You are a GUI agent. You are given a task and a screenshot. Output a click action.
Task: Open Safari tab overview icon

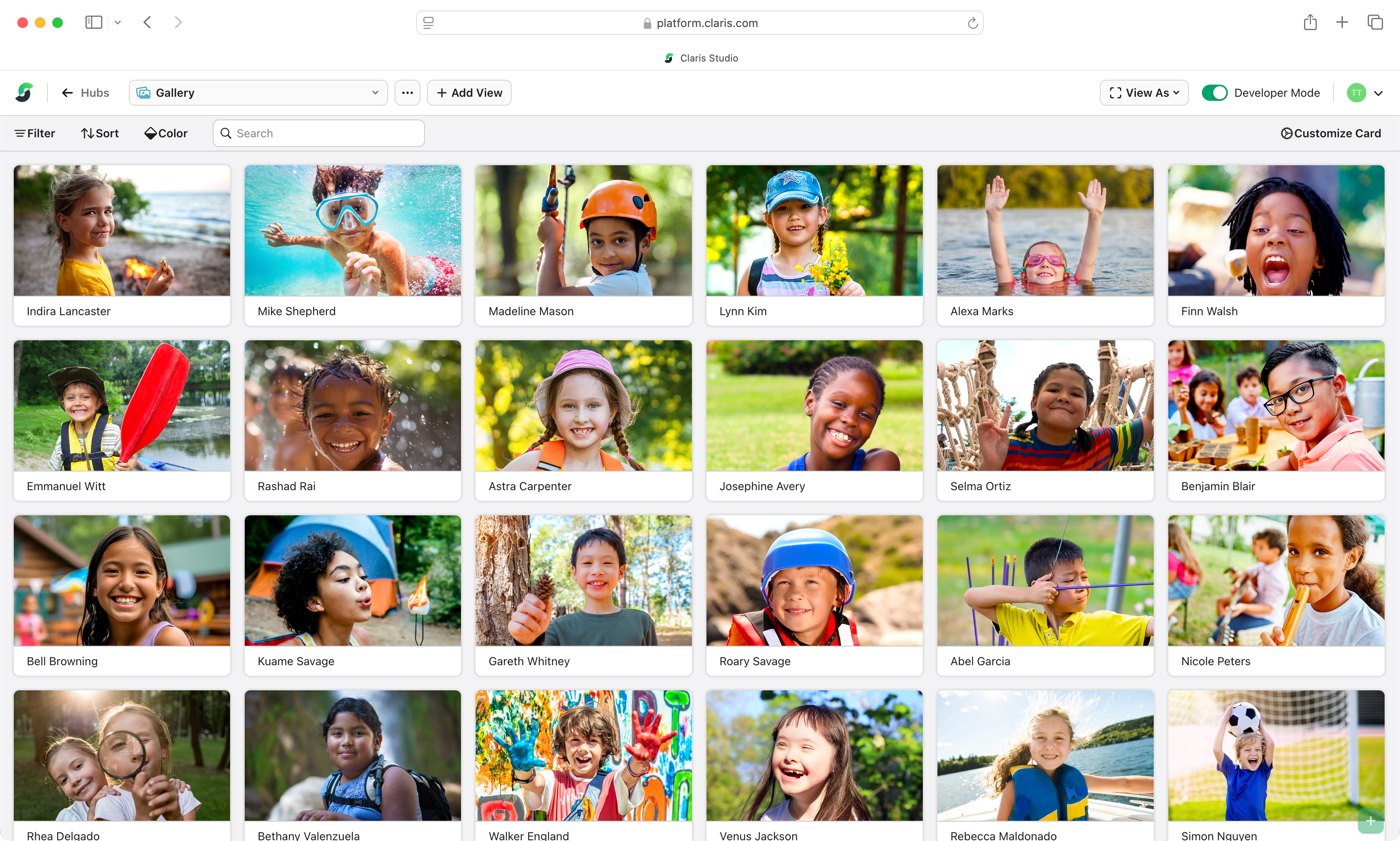click(1375, 22)
